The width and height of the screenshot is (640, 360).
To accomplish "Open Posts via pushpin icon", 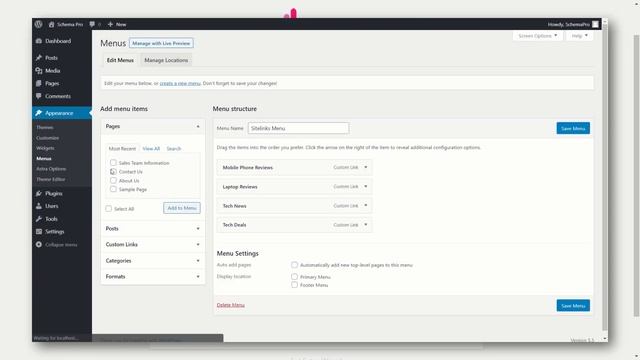I will point(39,58).
